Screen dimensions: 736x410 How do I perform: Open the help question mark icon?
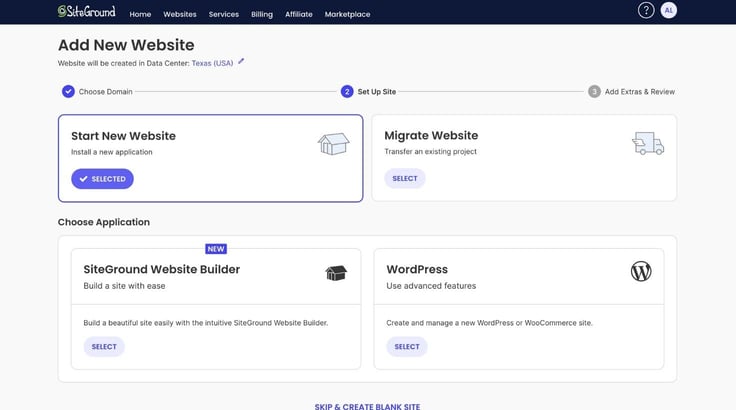(646, 10)
